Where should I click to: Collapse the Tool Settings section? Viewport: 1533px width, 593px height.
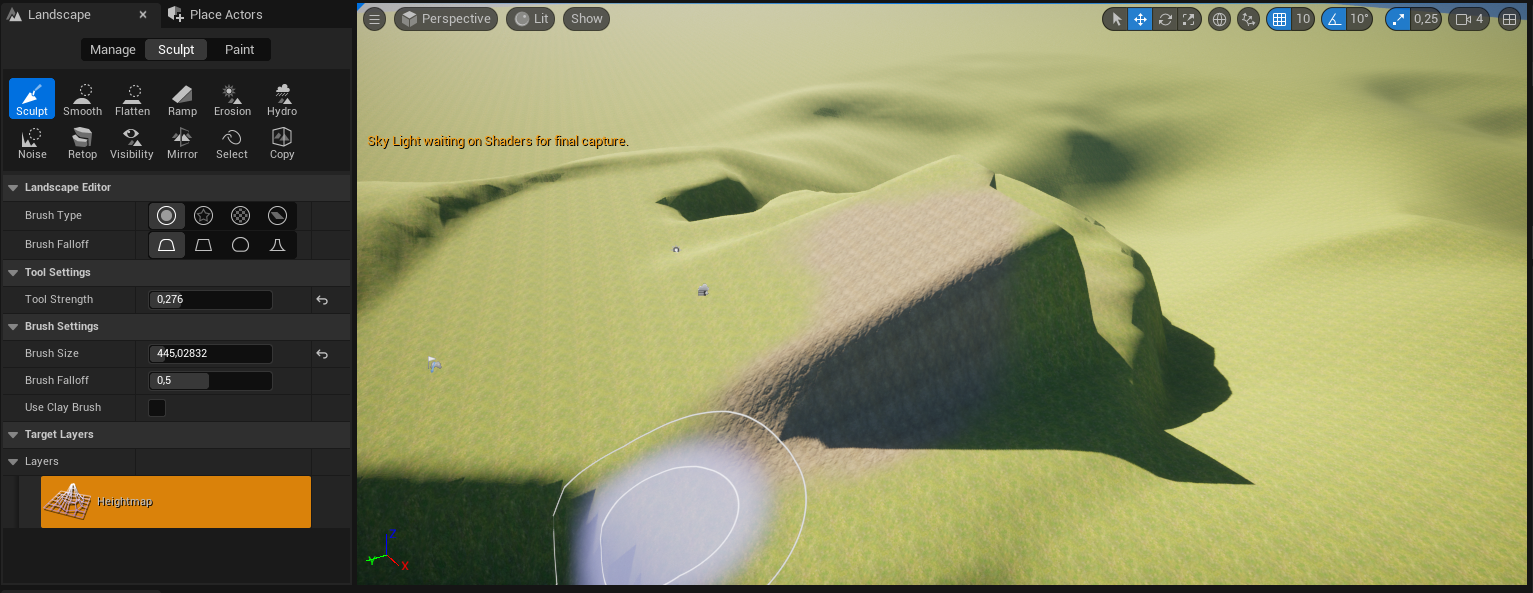point(13,272)
